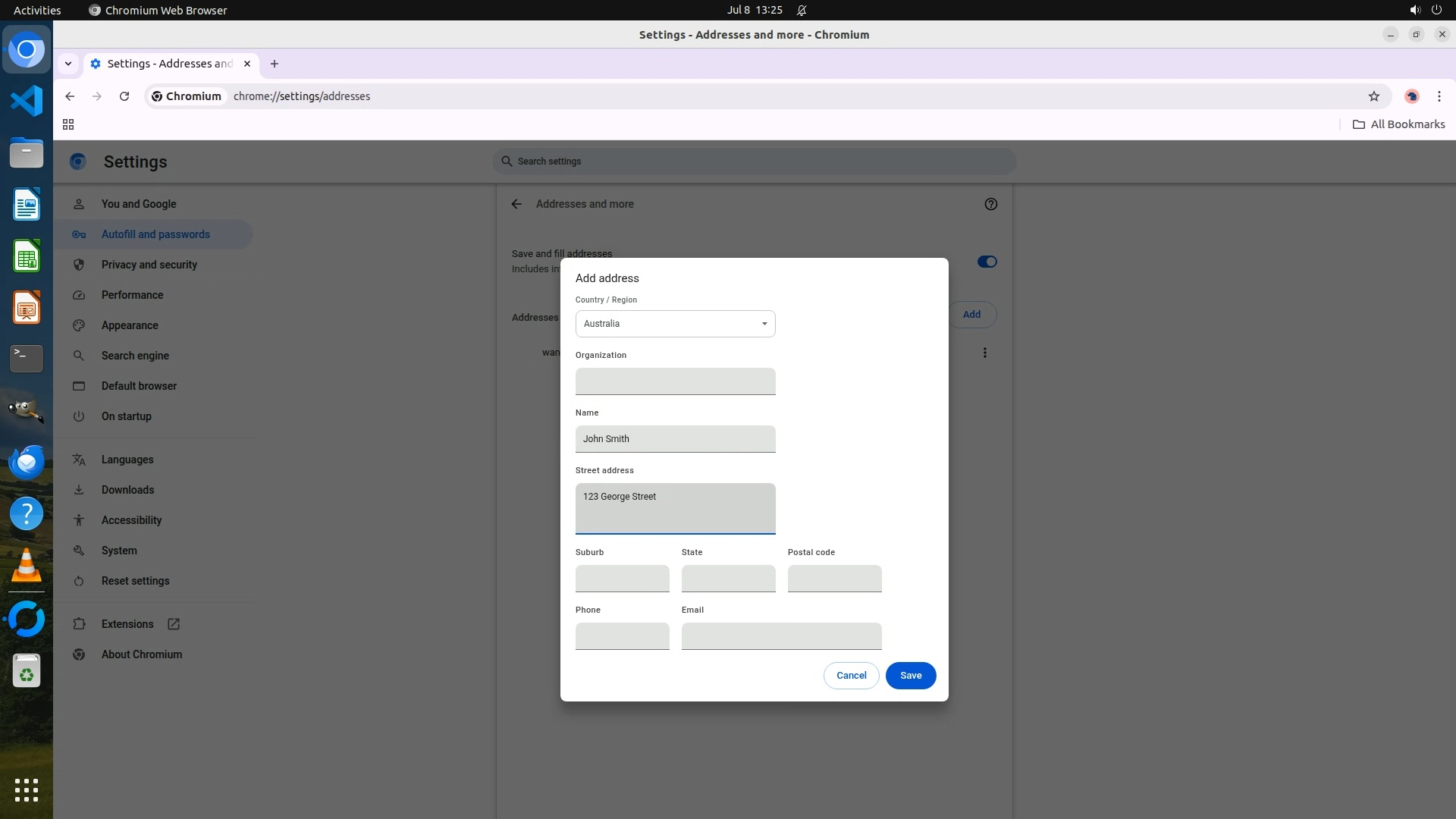This screenshot has height=819, width=1456.
Task: Expand the tab search dropdown arrow
Action: tap(68, 64)
